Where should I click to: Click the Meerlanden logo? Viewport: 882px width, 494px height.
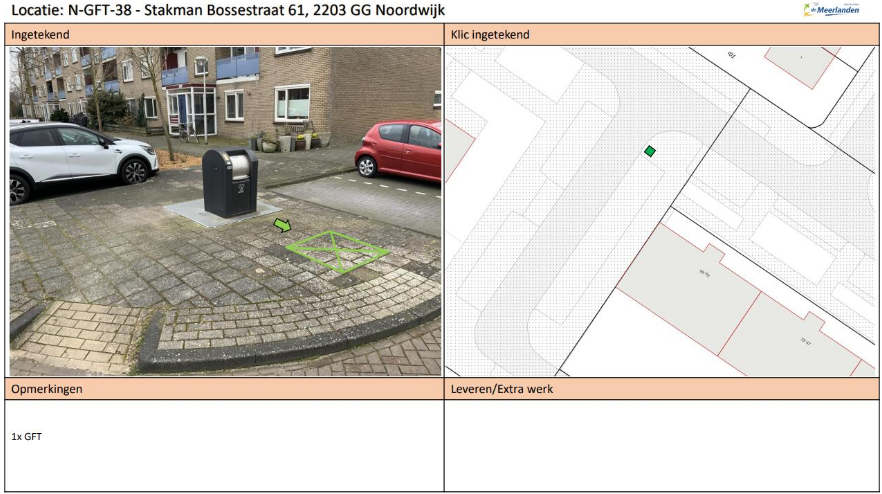pyautogui.click(x=831, y=10)
